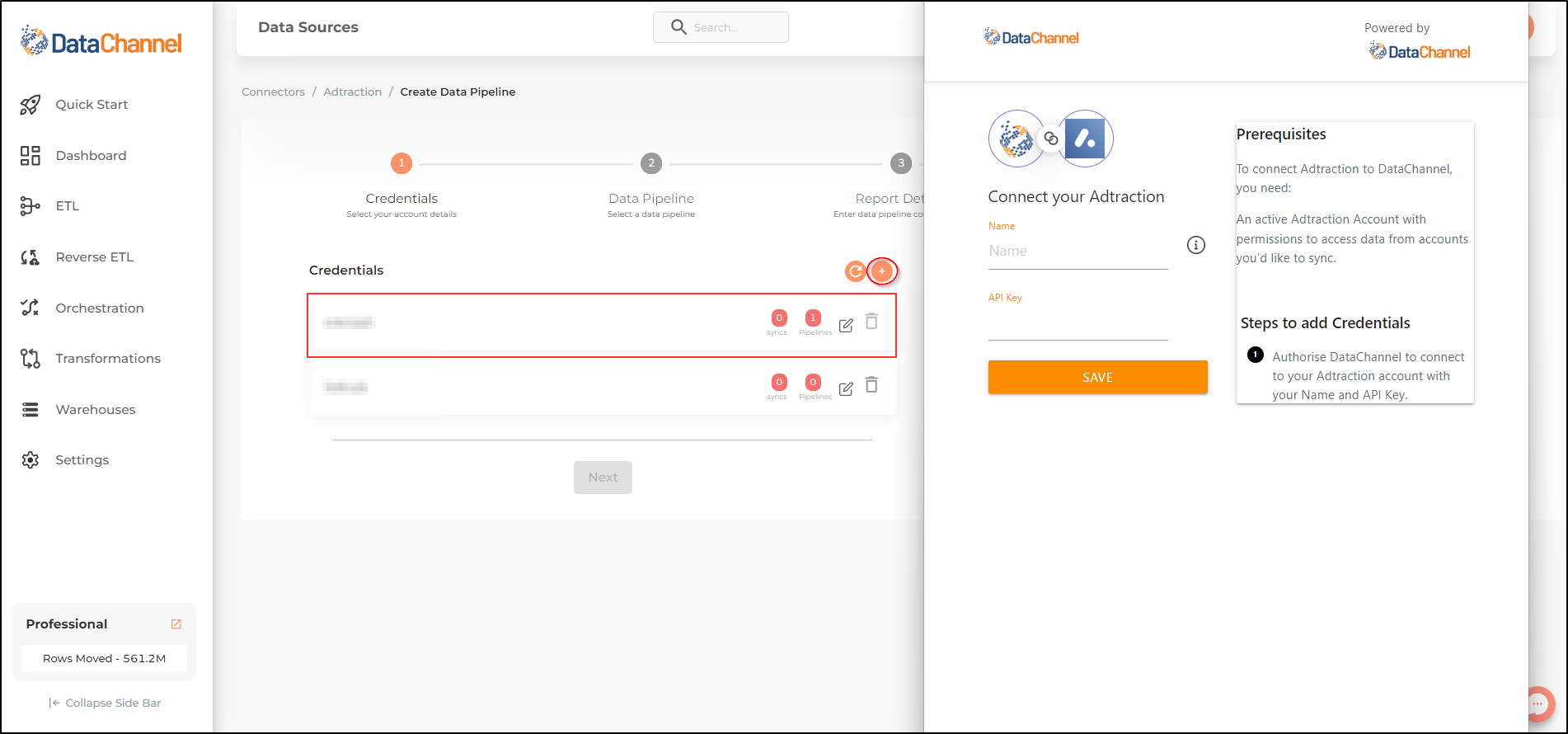1568x734 pixels.
Task: Focus the Search field
Action: [x=721, y=27]
